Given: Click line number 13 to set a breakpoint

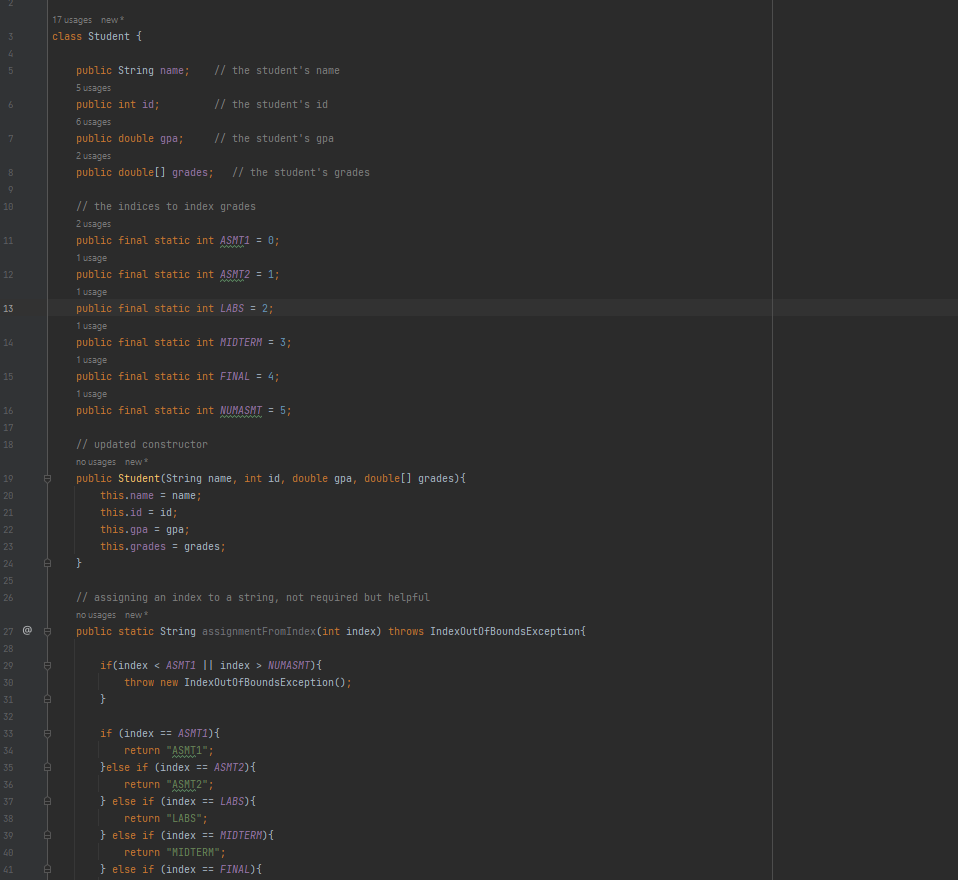Looking at the screenshot, I should [8, 308].
